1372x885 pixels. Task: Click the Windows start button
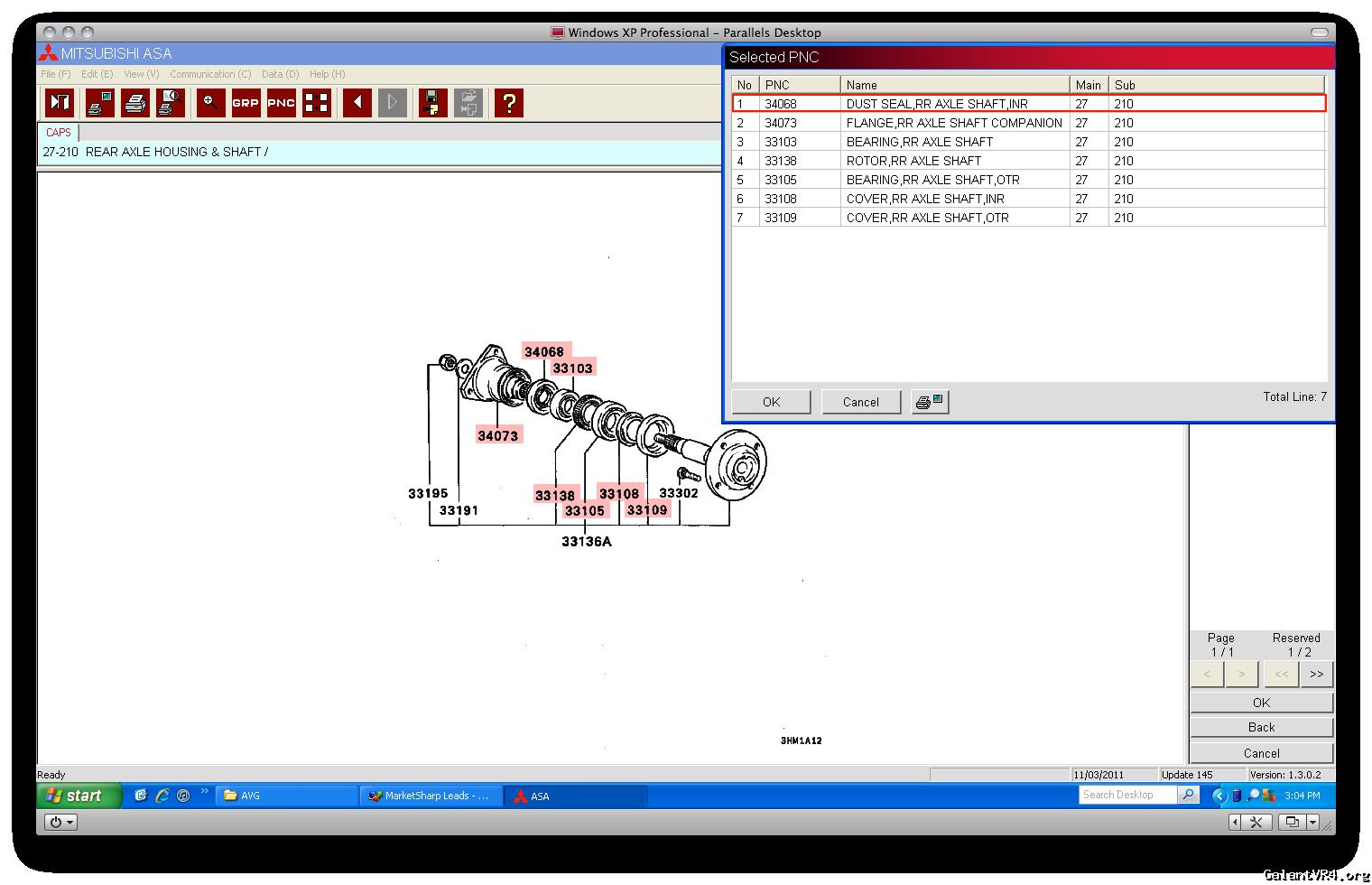tap(79, 796)
